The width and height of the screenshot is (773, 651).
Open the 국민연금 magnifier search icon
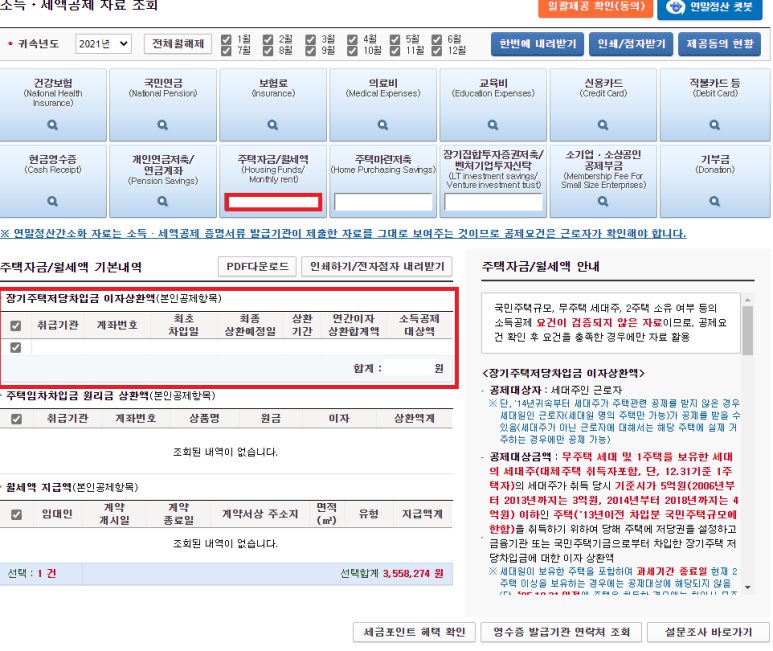click(x=163, y=125)
